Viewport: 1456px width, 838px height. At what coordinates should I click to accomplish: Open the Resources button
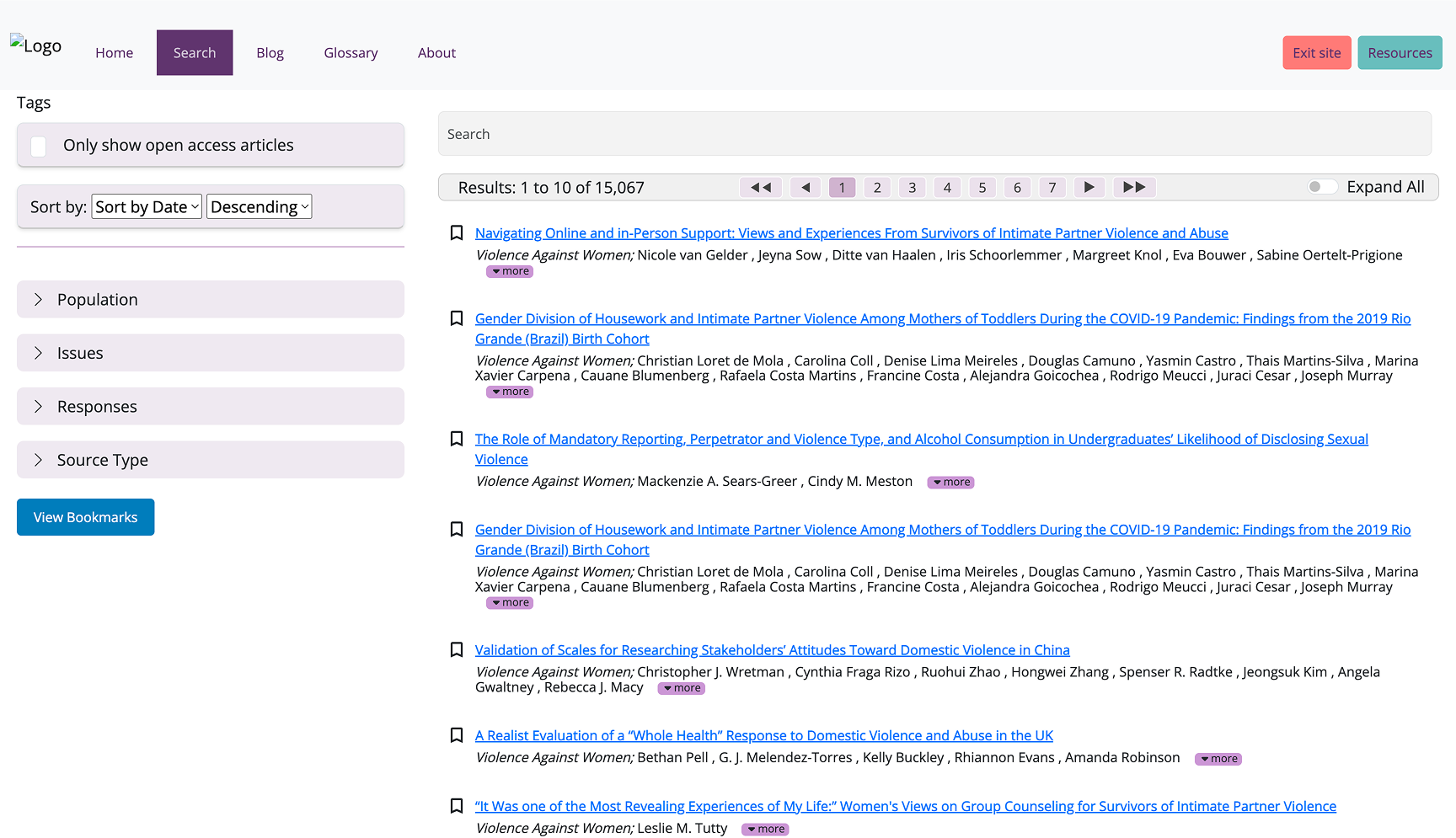pyautogui.click(x=1400, y=53)
